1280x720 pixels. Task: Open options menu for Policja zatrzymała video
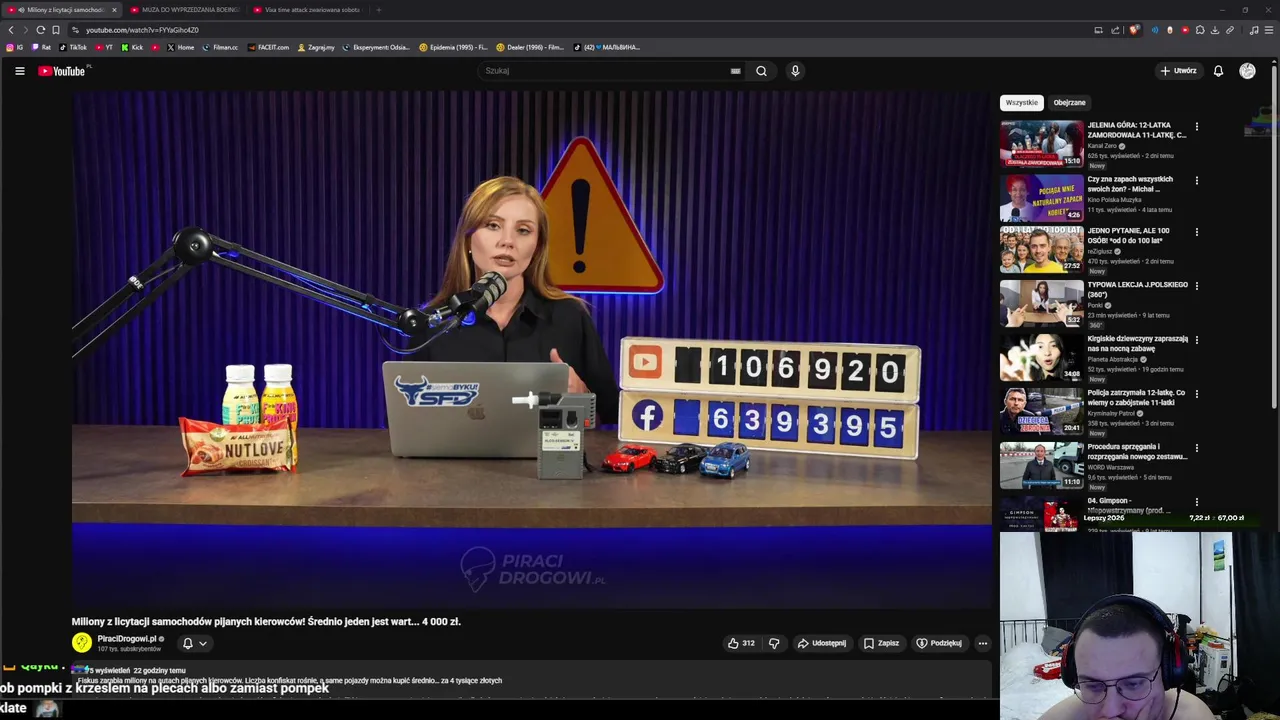[1196, 394]
